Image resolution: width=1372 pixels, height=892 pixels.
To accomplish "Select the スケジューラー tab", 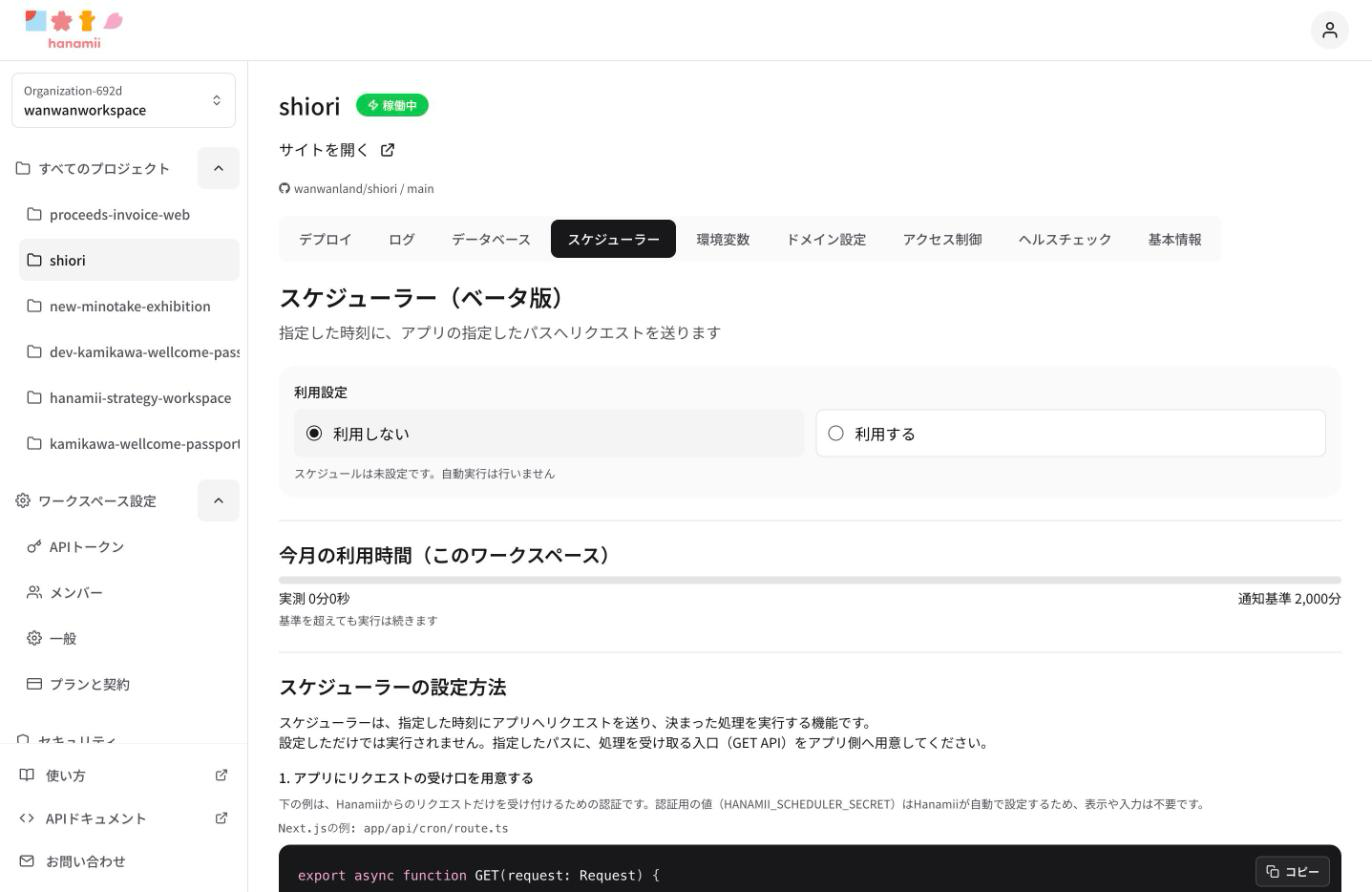I will 614,239.
